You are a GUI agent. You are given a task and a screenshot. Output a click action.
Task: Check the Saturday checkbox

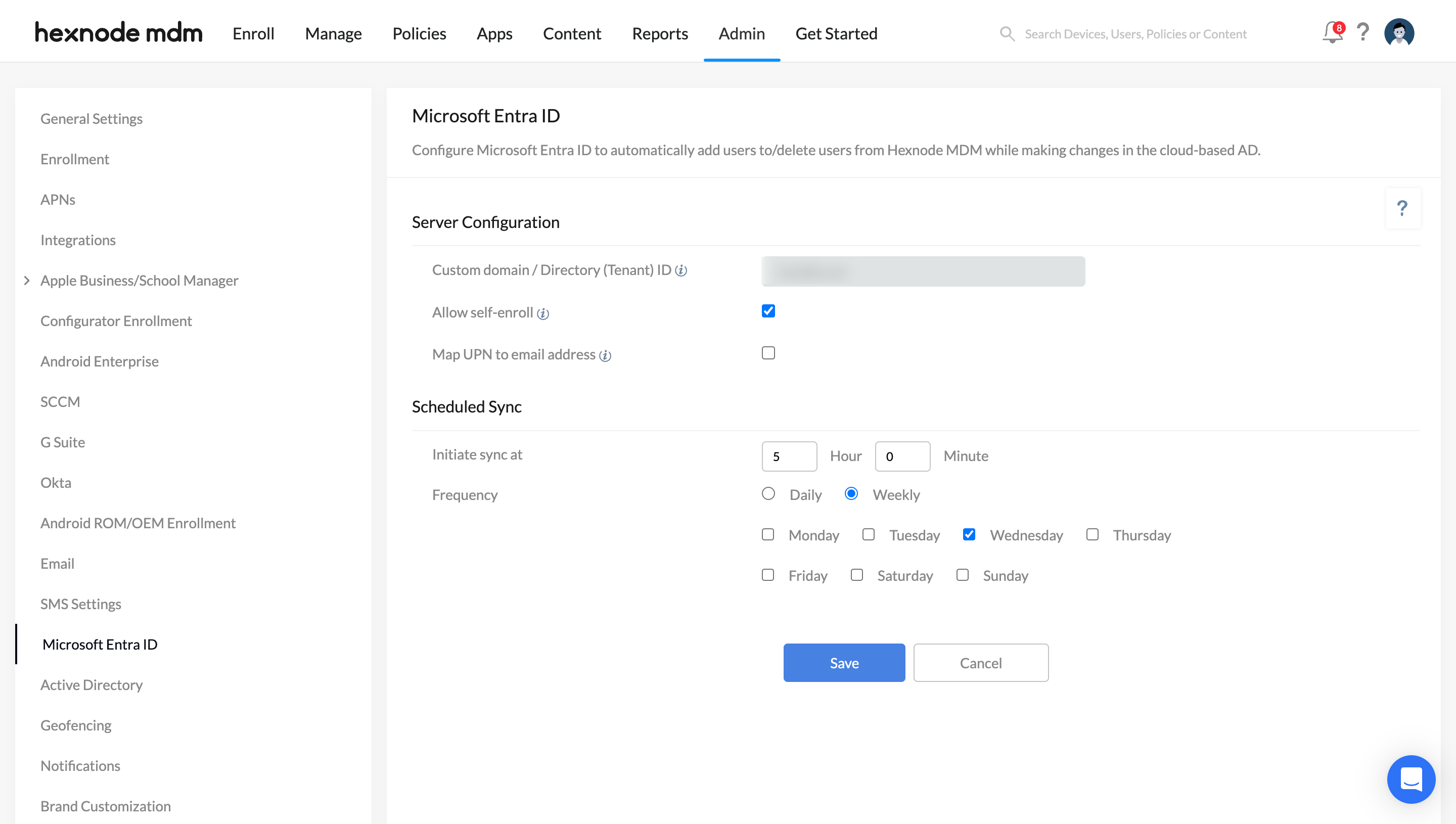tap(857, 575)
